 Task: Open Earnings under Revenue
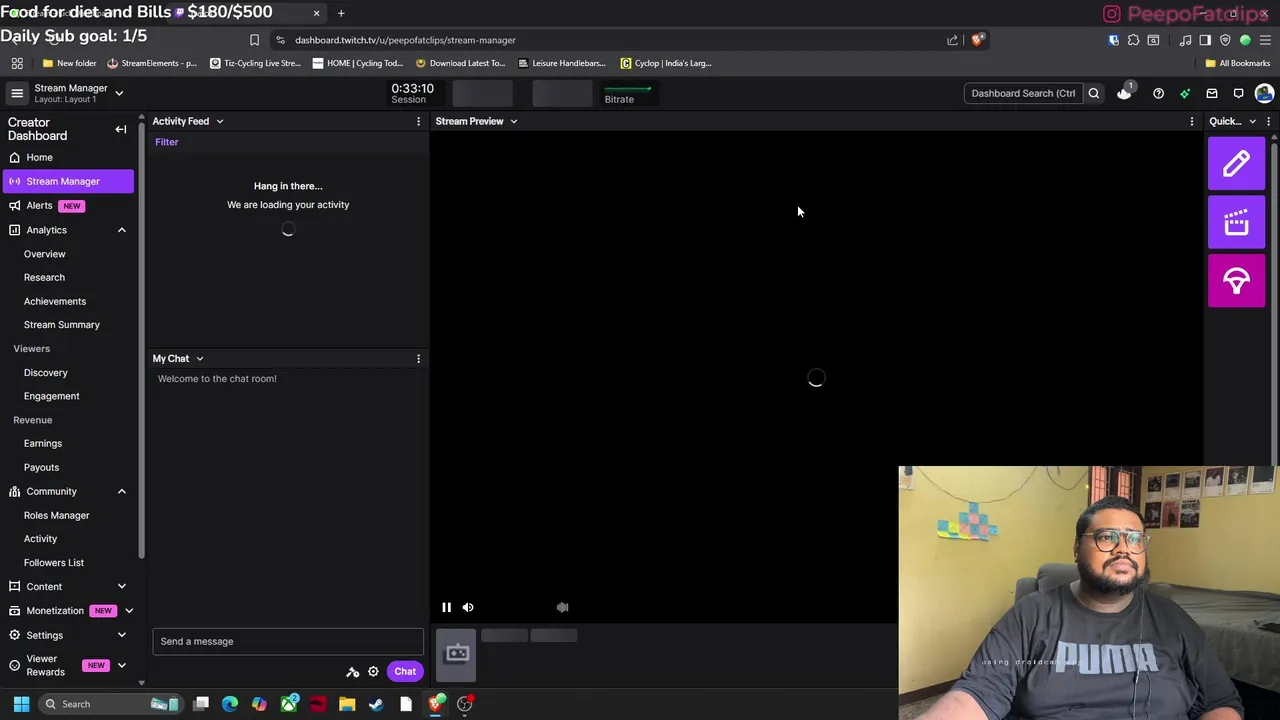coord(43,443)
